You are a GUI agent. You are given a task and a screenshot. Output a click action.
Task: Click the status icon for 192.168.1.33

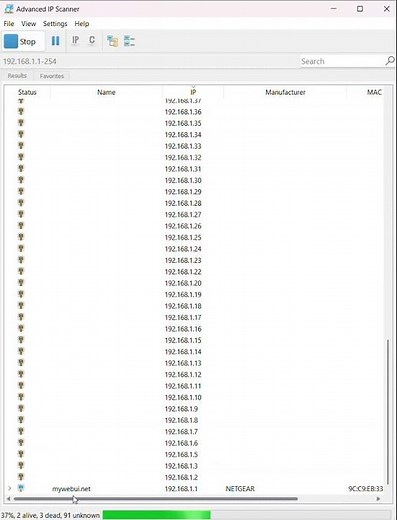(x=21, y=145)
